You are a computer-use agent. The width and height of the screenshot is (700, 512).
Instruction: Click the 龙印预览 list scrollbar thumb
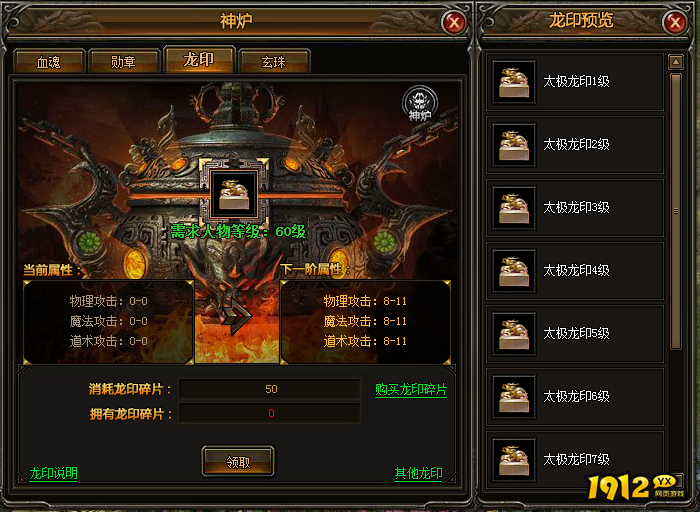tap(676, 212)
